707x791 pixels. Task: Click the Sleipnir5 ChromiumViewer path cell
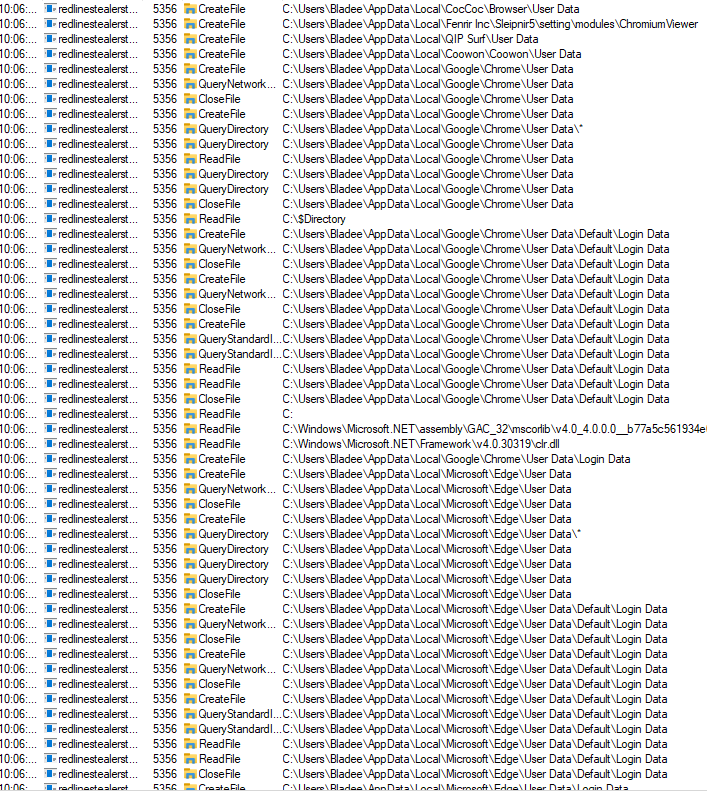pyautogui.click(x=490, y=24)
